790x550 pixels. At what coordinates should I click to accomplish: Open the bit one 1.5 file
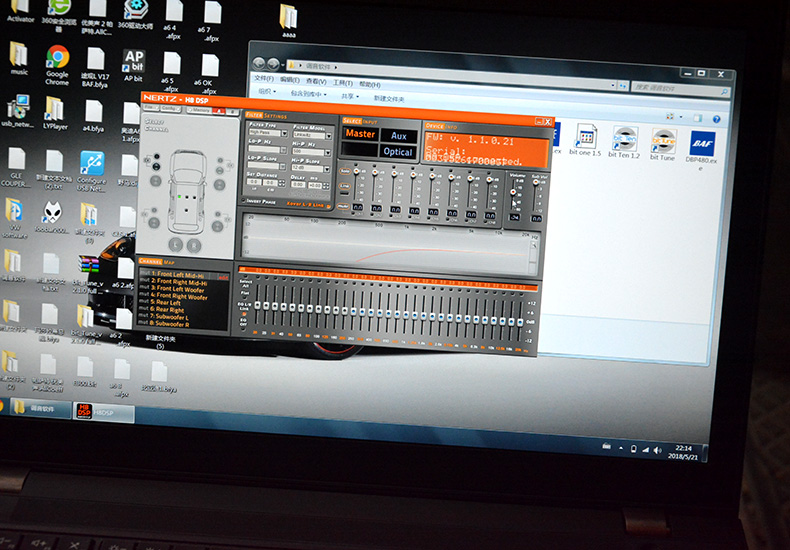click(x=587, y=140)
